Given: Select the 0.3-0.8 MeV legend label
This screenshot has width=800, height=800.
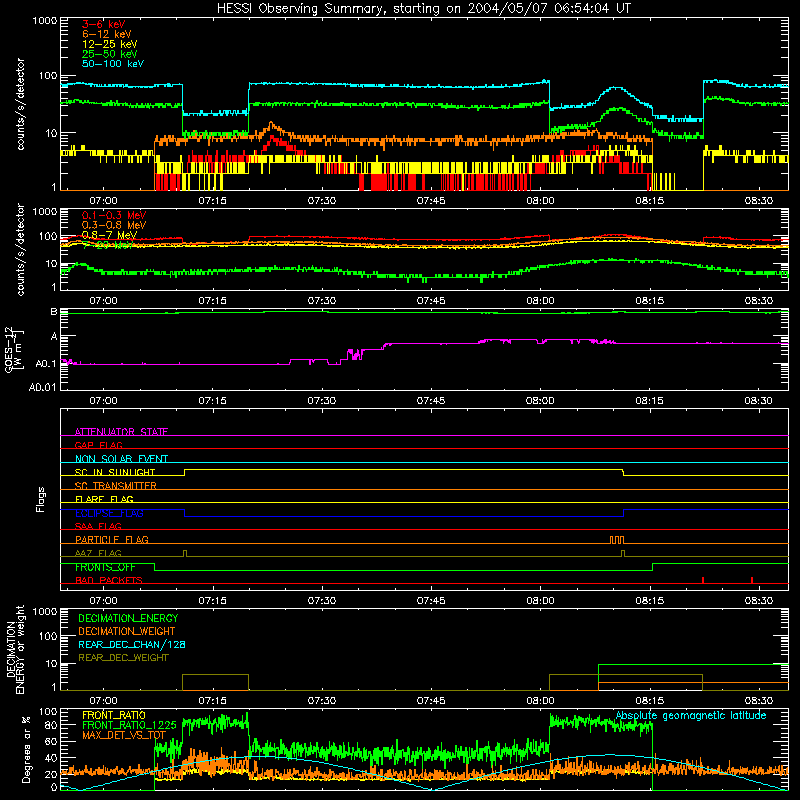Looking at the screenshot, I should pos(113,225).
